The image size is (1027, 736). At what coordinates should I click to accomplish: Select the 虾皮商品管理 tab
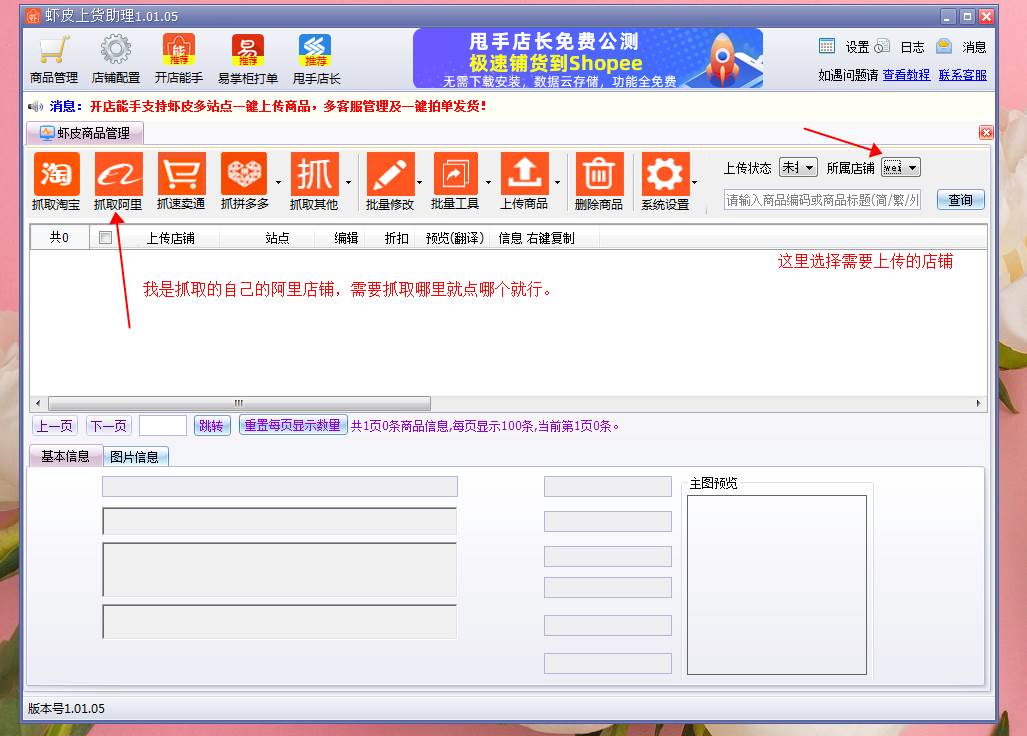[x=85, y=134]
